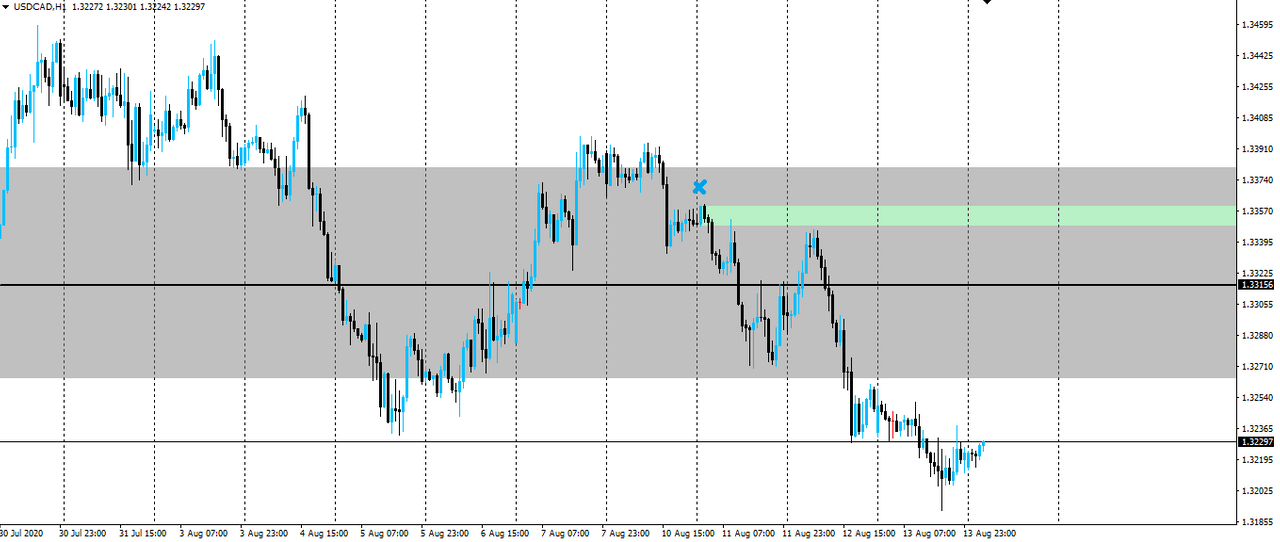Screen dimensions: 1280x542
Task: Click the 13 Aug 23:00 time label
Action: pyautogui.click(x=991, y=533)
